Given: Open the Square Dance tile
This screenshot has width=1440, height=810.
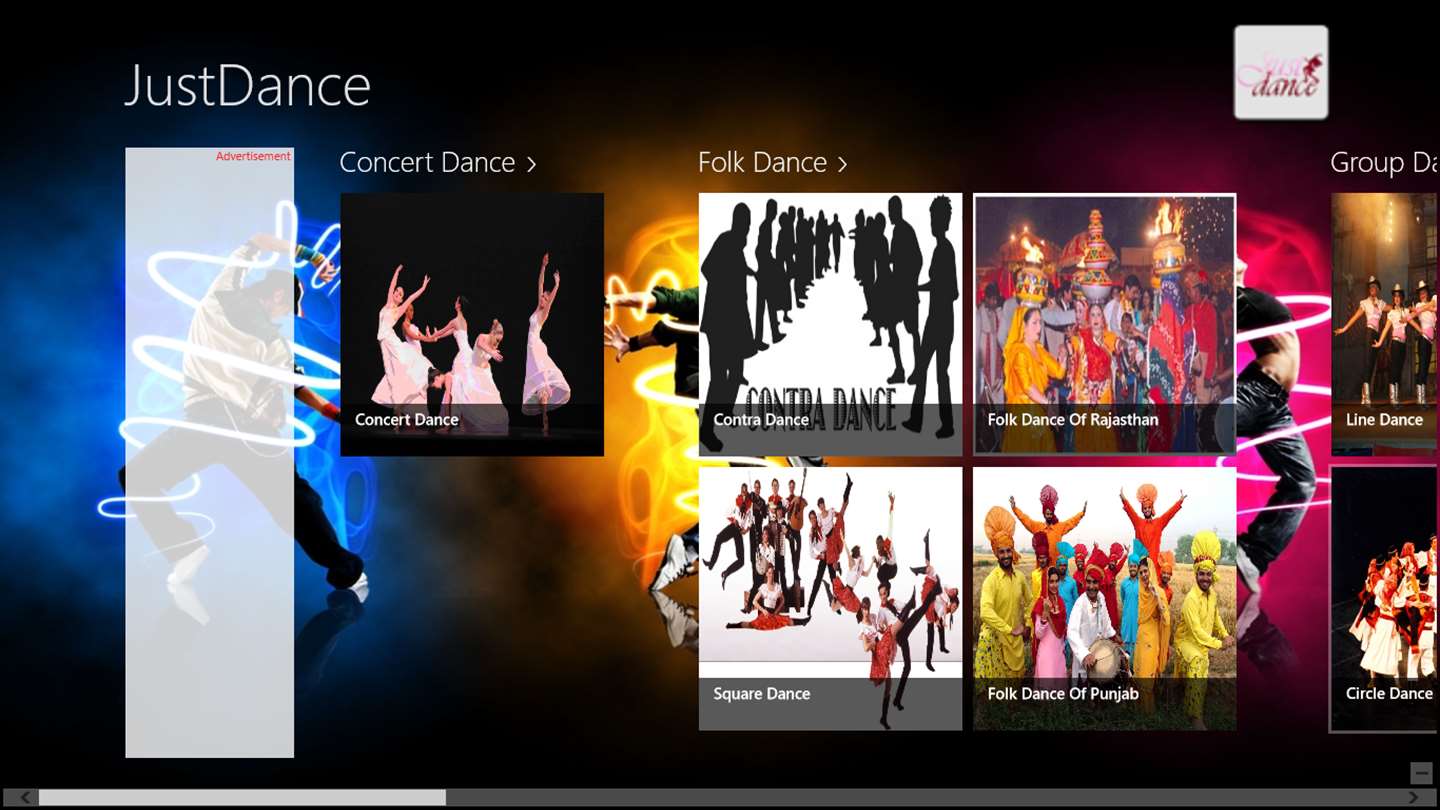Looking at the screenshot, I should tap(830, 598).
